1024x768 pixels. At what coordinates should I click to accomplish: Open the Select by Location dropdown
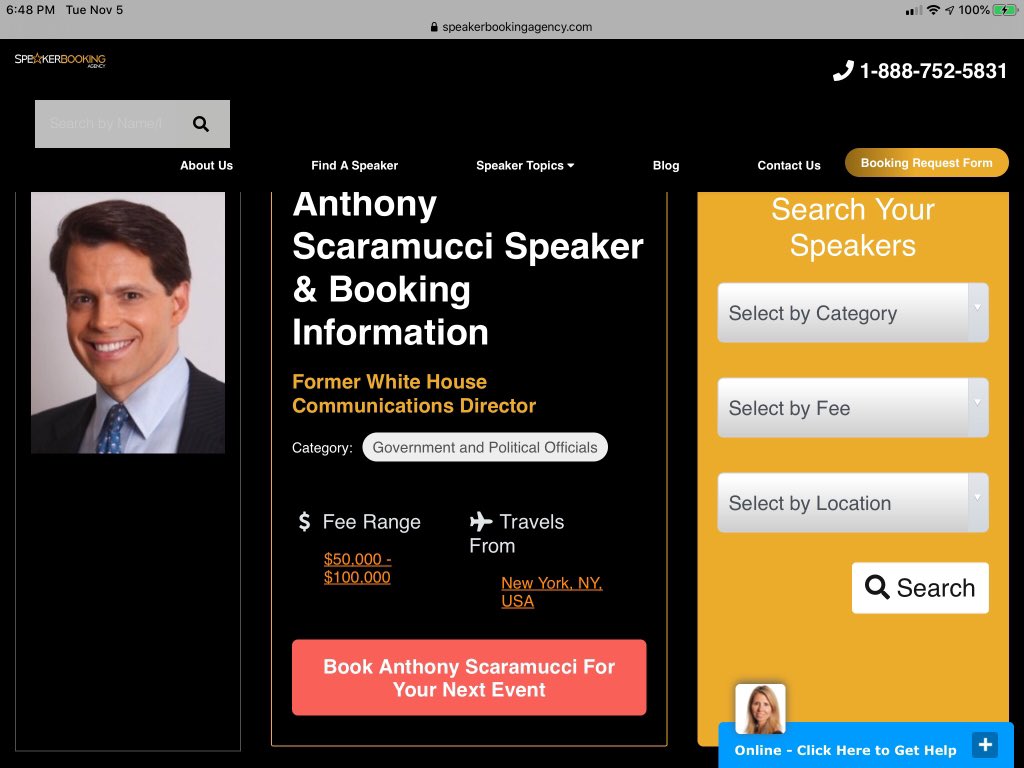click(x=853, y=503)
